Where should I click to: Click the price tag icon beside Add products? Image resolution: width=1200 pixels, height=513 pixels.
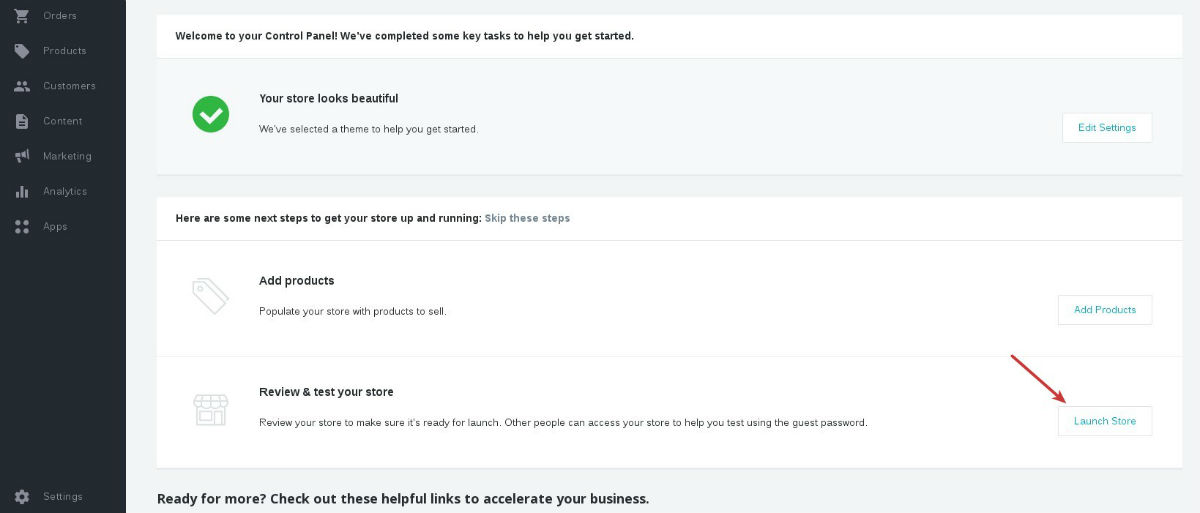pyautogui.click(x=211, y=296)
